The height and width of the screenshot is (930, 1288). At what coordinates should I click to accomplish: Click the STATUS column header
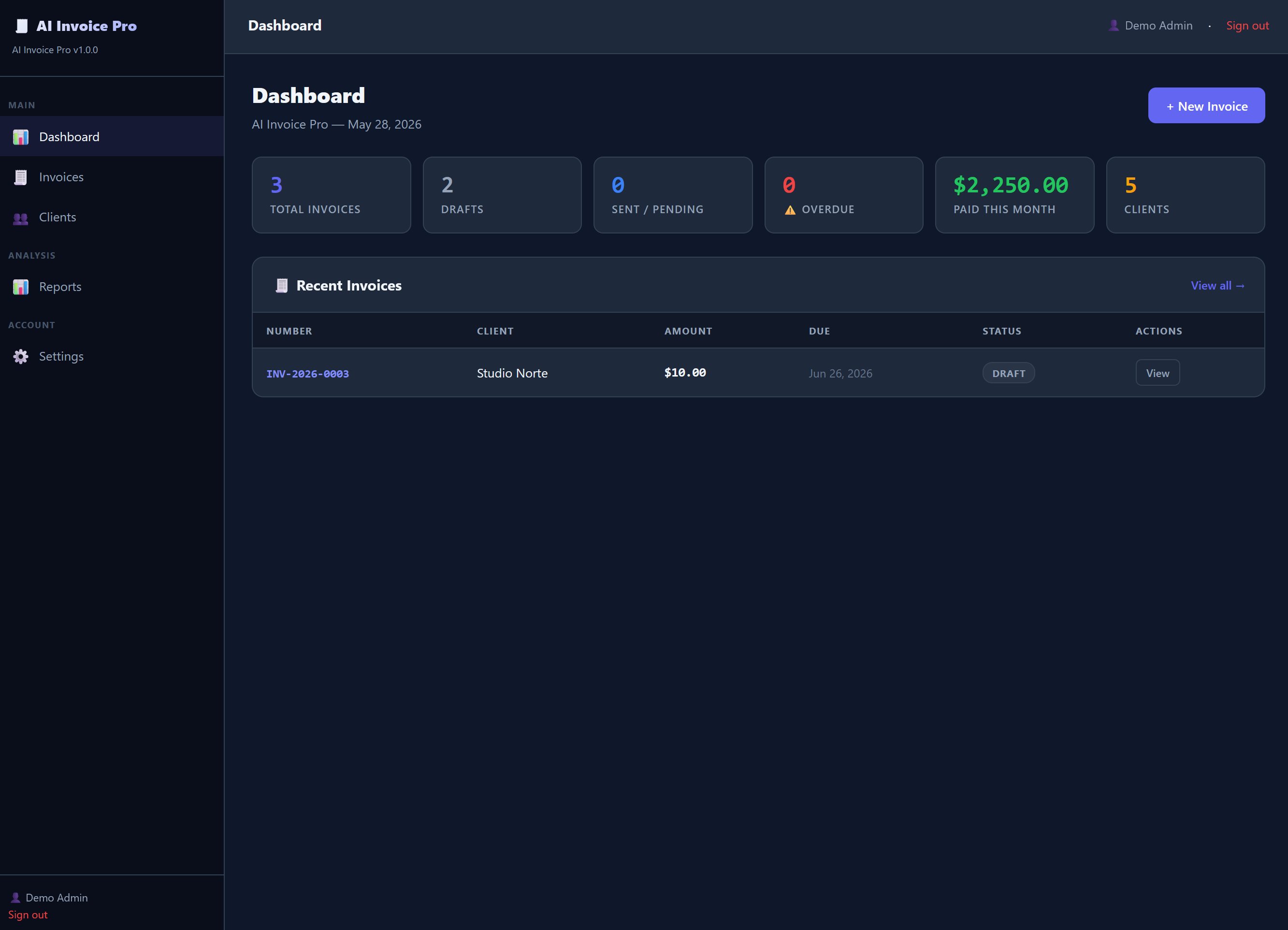click(x=1002, y=331)
